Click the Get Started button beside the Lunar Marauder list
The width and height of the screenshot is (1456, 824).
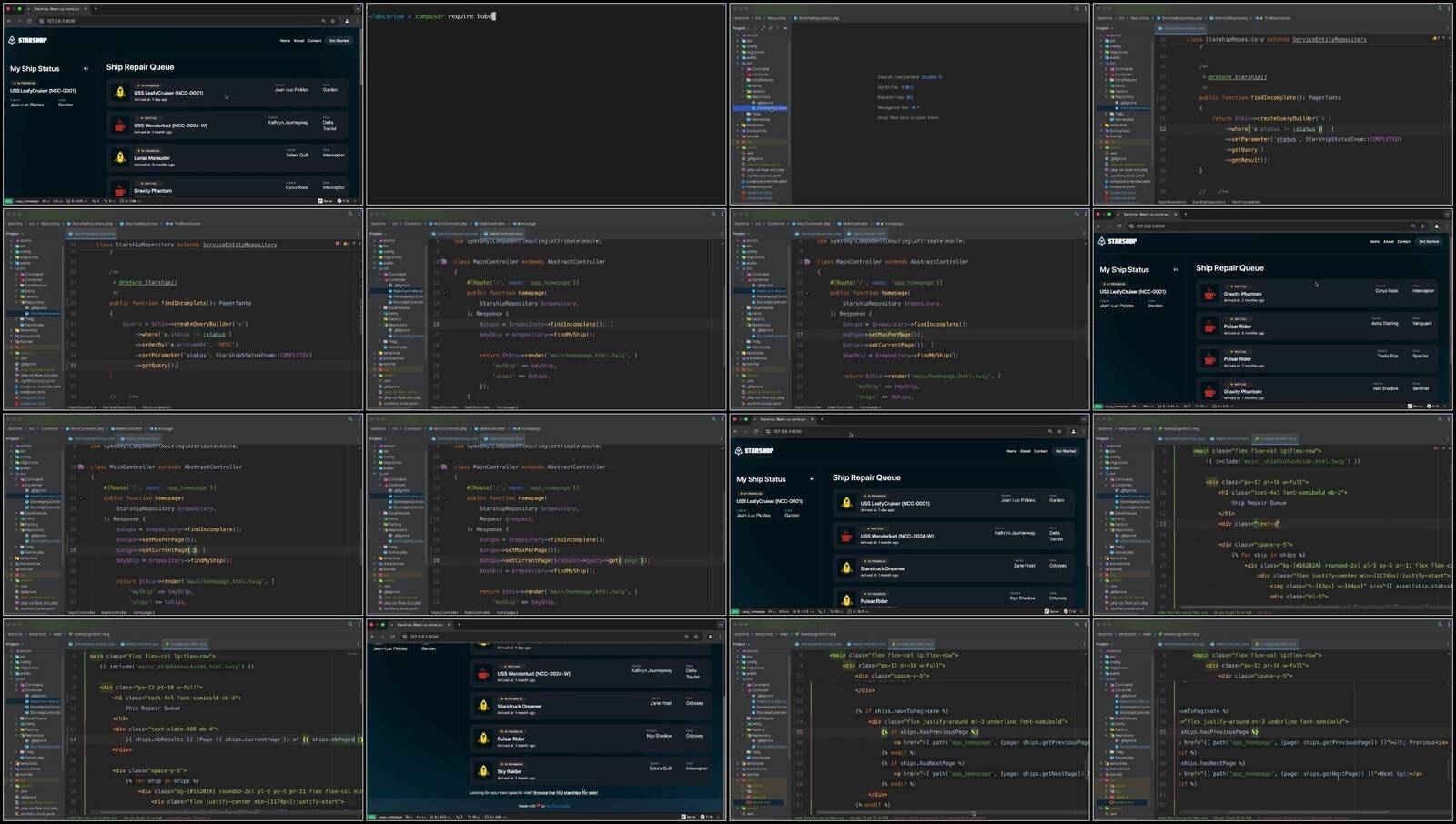tap(339, 41)
